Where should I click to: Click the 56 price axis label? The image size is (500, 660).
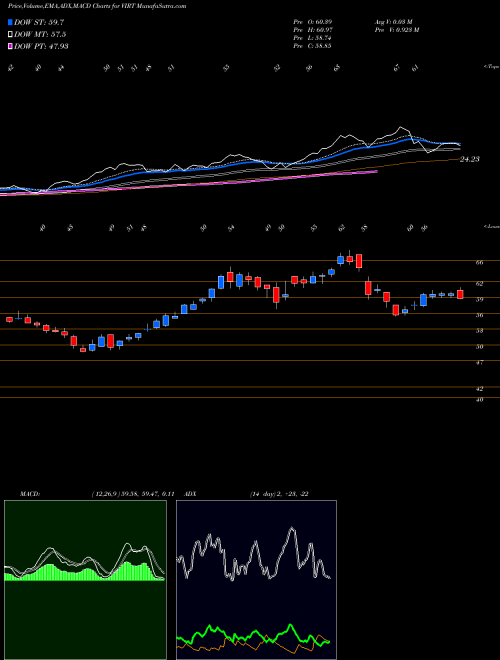(x=480, y=315)
